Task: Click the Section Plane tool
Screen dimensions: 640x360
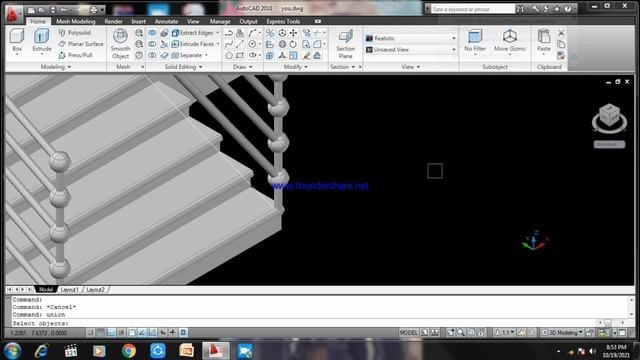Action: click(x=345, y=44)
